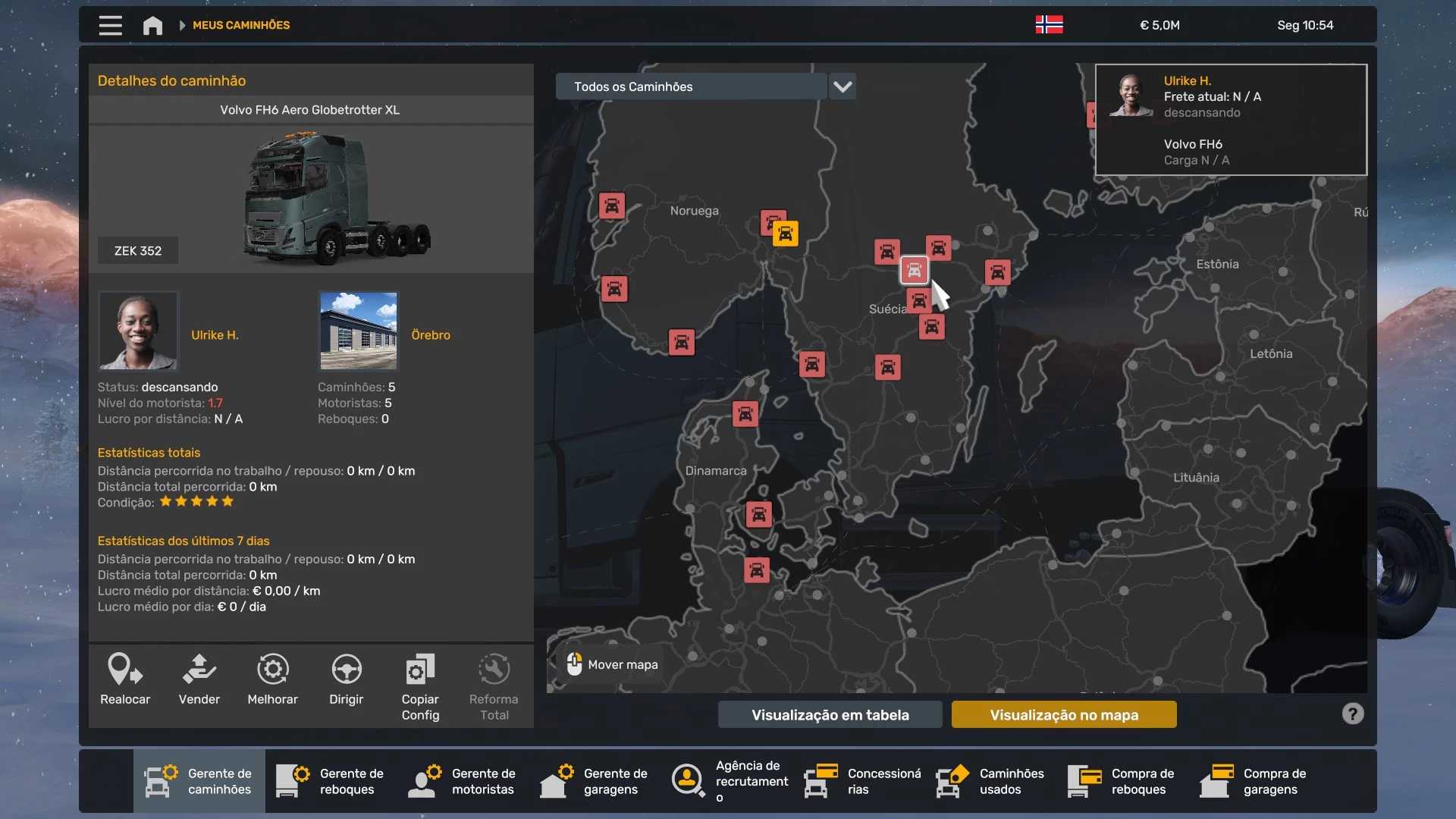Select the yellow truck marker on map
The image size is (1456, 819).
pos(786,234)
